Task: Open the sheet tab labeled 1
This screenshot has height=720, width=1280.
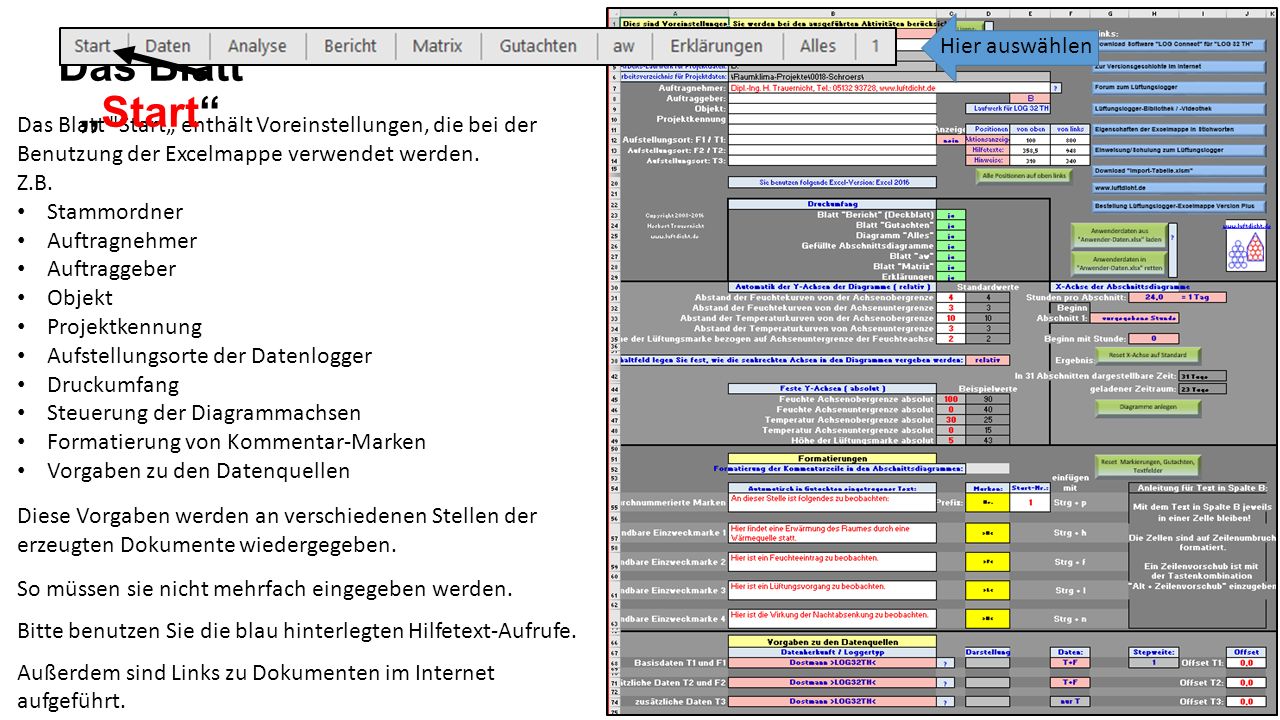Action: coord(876,46)
